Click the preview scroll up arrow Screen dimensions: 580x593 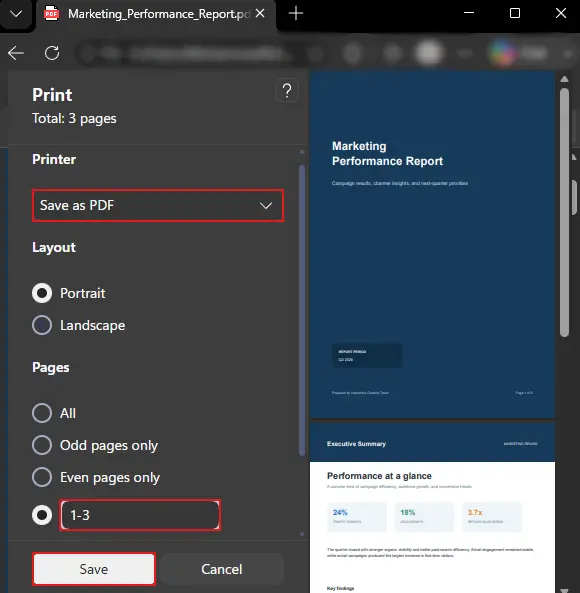564,79
